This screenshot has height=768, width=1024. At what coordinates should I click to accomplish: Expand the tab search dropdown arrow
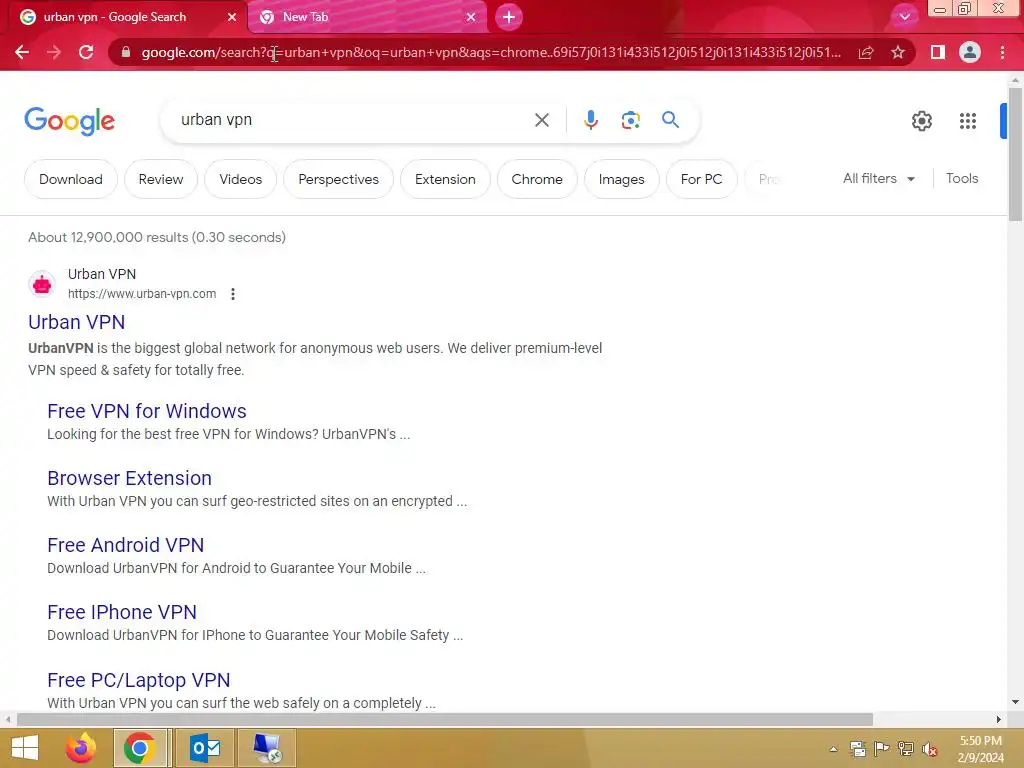904,17
